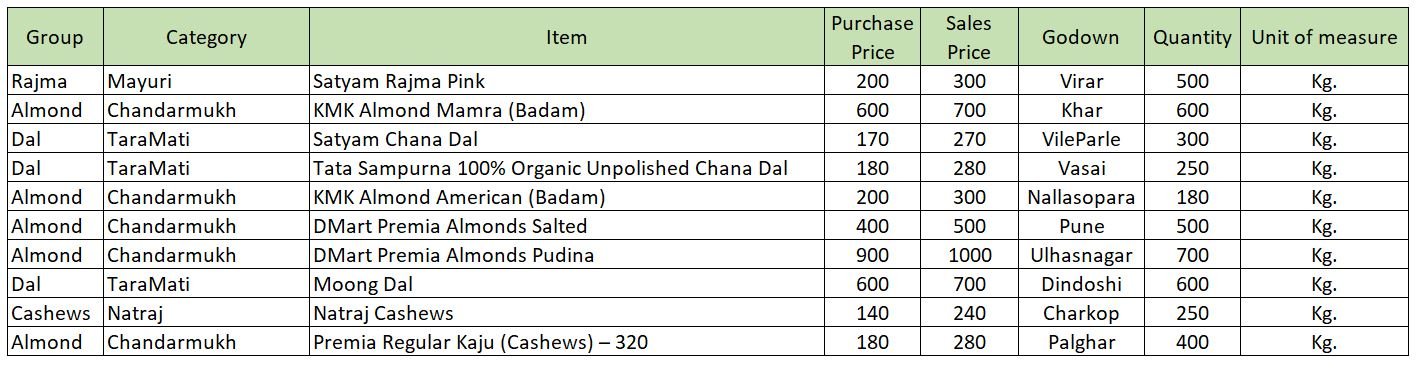Select the Category column header
The height and width of the screenshot is (369, 1417).
206,37
